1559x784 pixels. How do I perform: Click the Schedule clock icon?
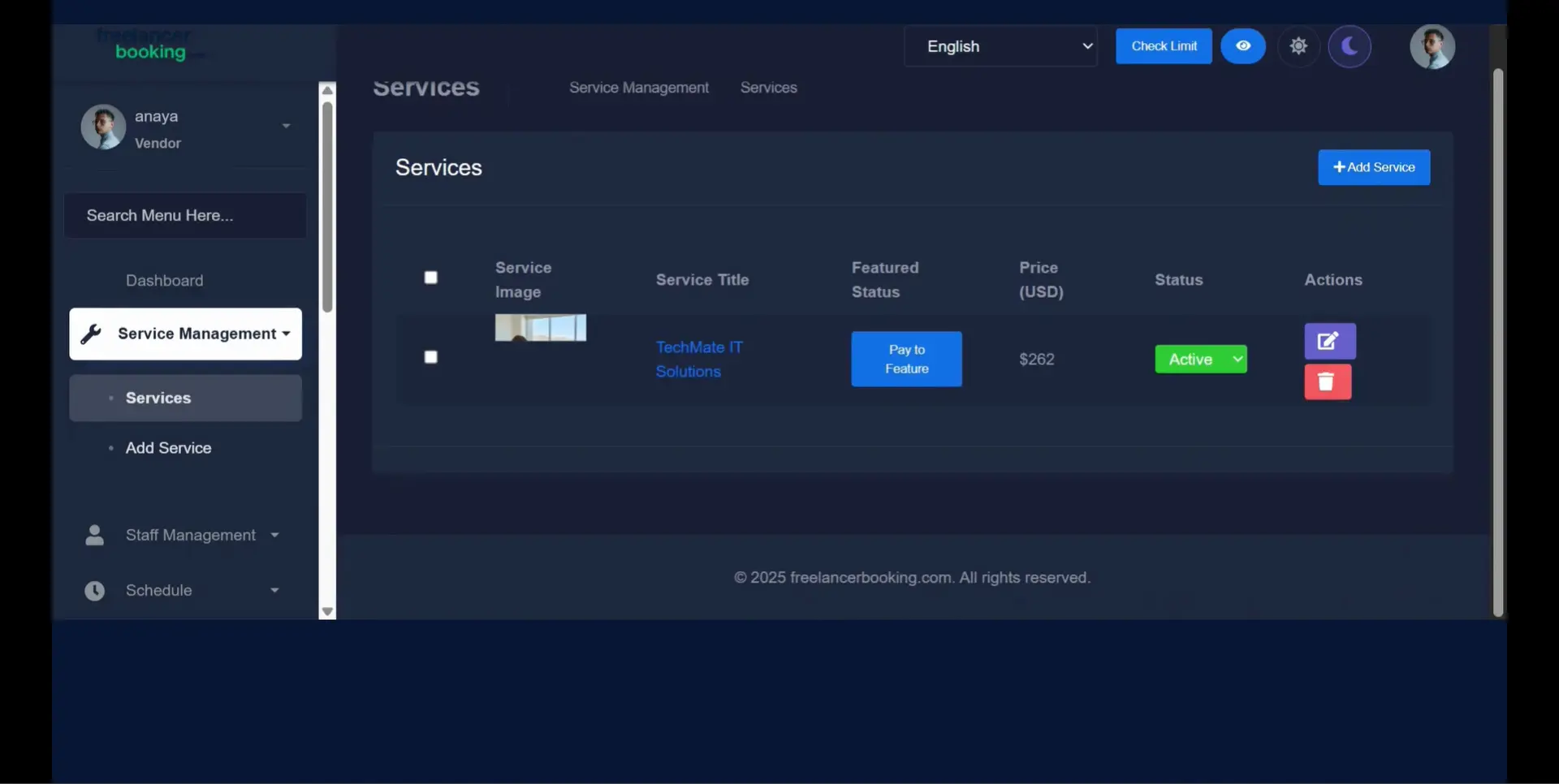95,591
